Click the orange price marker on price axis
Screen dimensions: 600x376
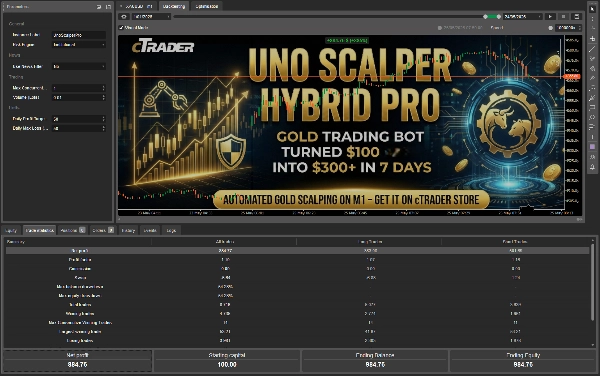(572, 77)
